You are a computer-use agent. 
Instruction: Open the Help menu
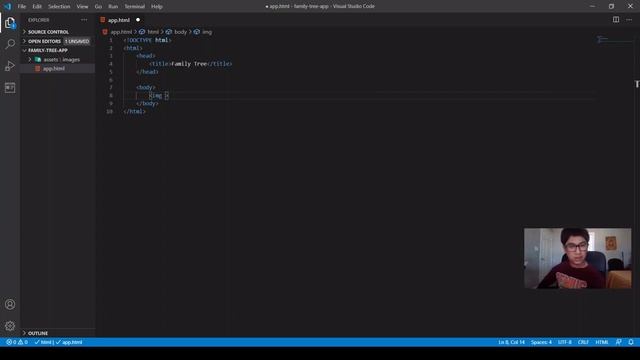(x=157, y=7)
